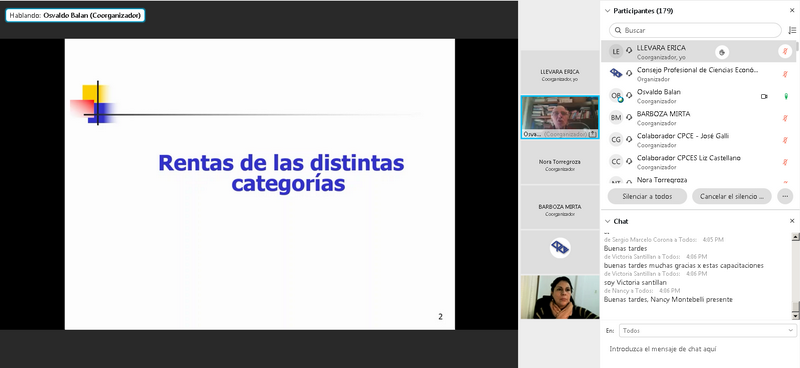Click Osvaldo Balan's camera icon
The height and width of the screenshot is (368, 800).
coord(764,96)
